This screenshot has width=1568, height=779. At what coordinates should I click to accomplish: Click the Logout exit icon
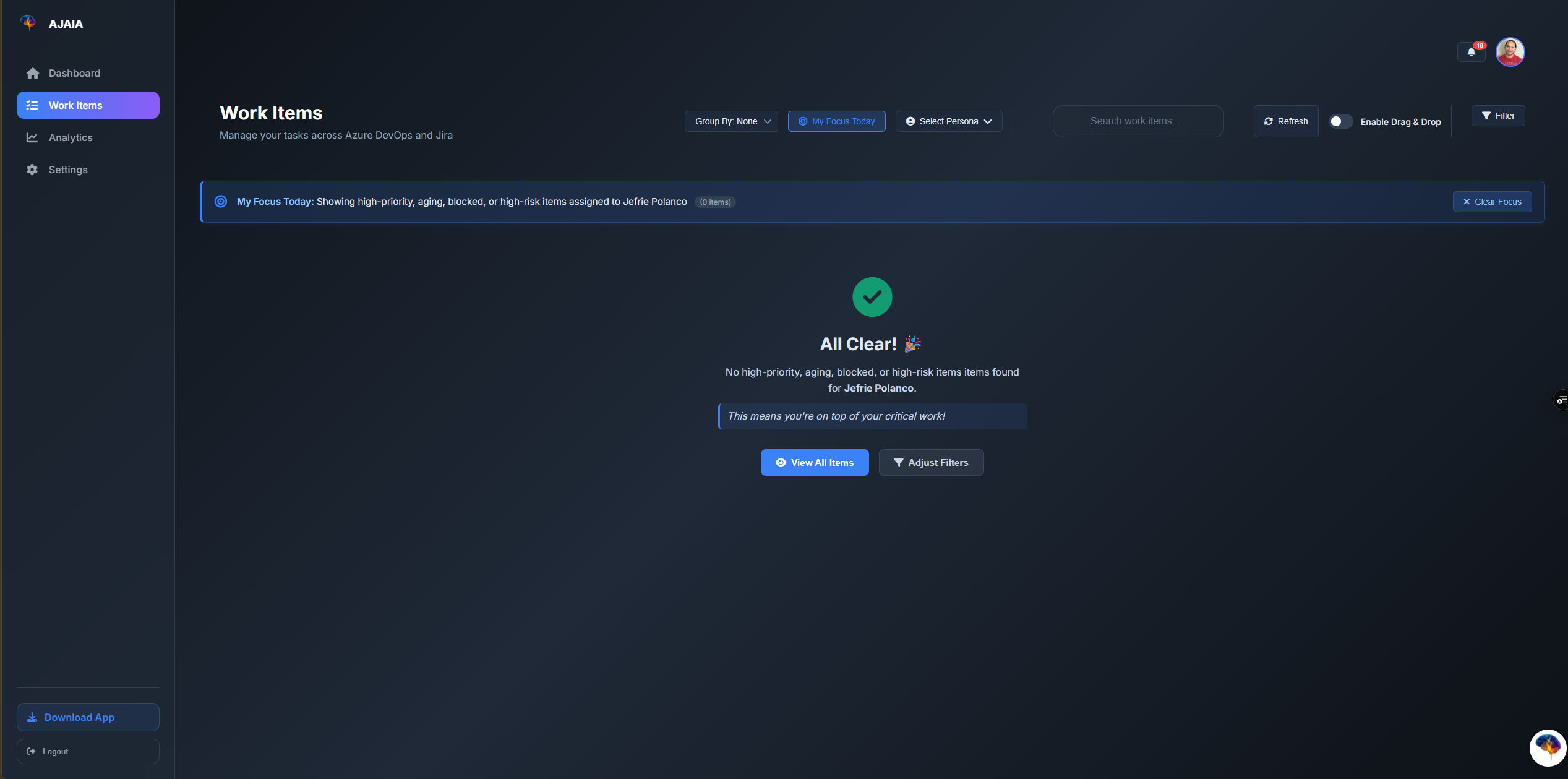pos(32,751)
